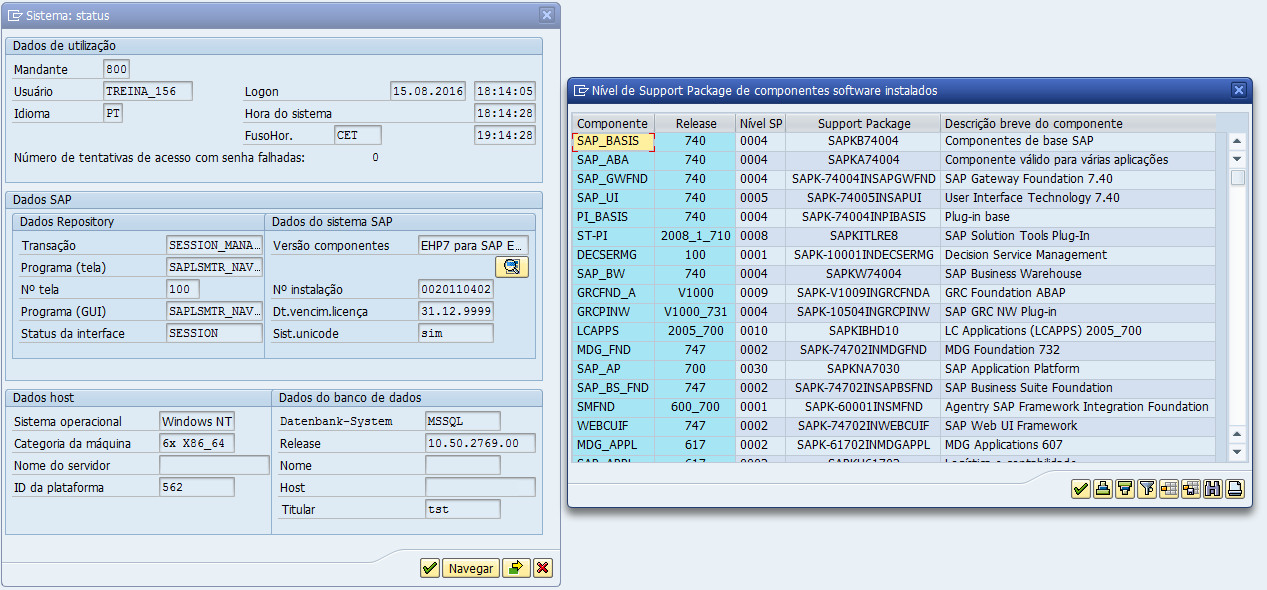1267x590 pixels.
Task: Select the SMFND component cell
Action: tap(613, 407)
